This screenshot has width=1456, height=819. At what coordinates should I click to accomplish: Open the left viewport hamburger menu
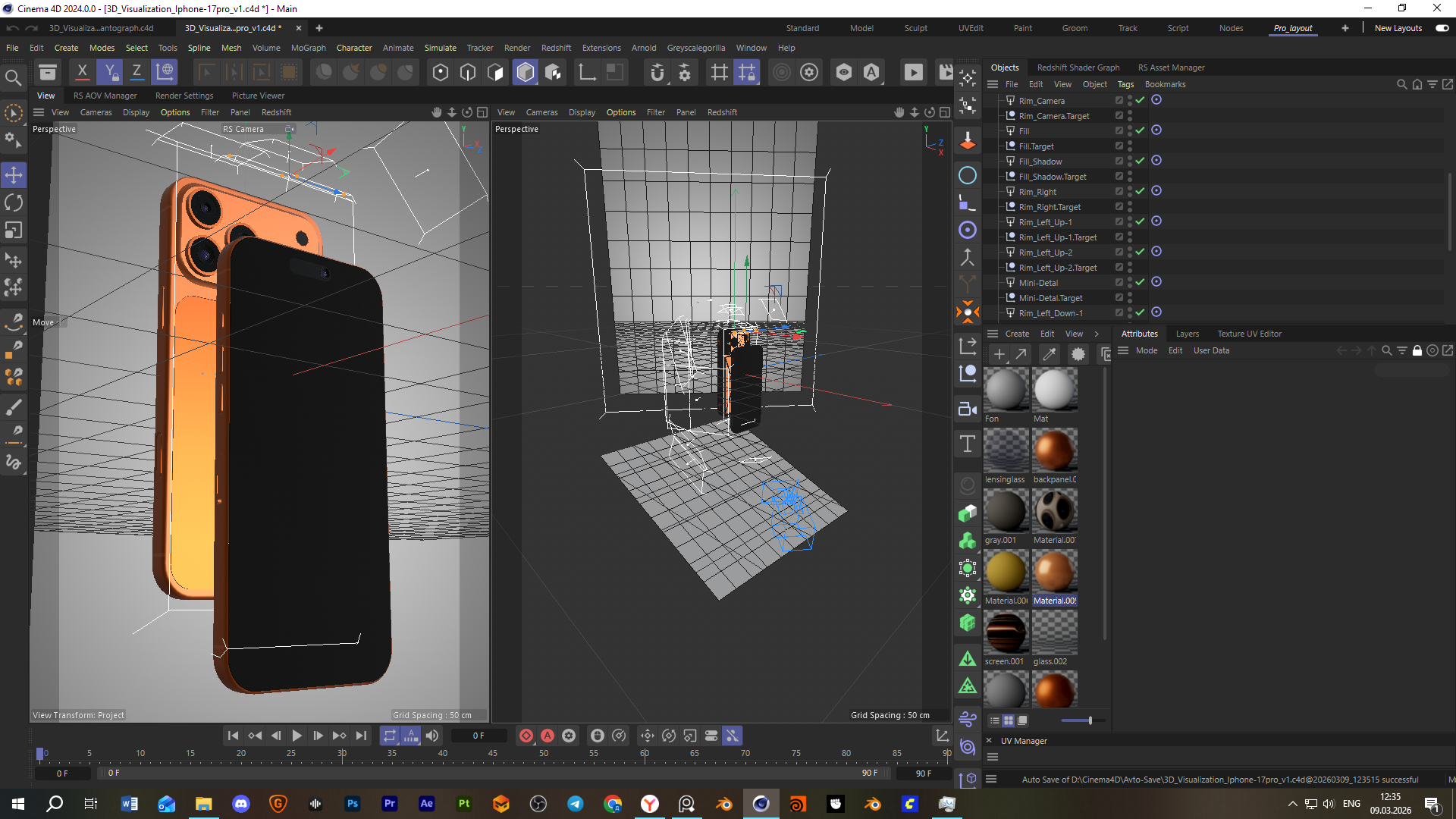[39, 112]
